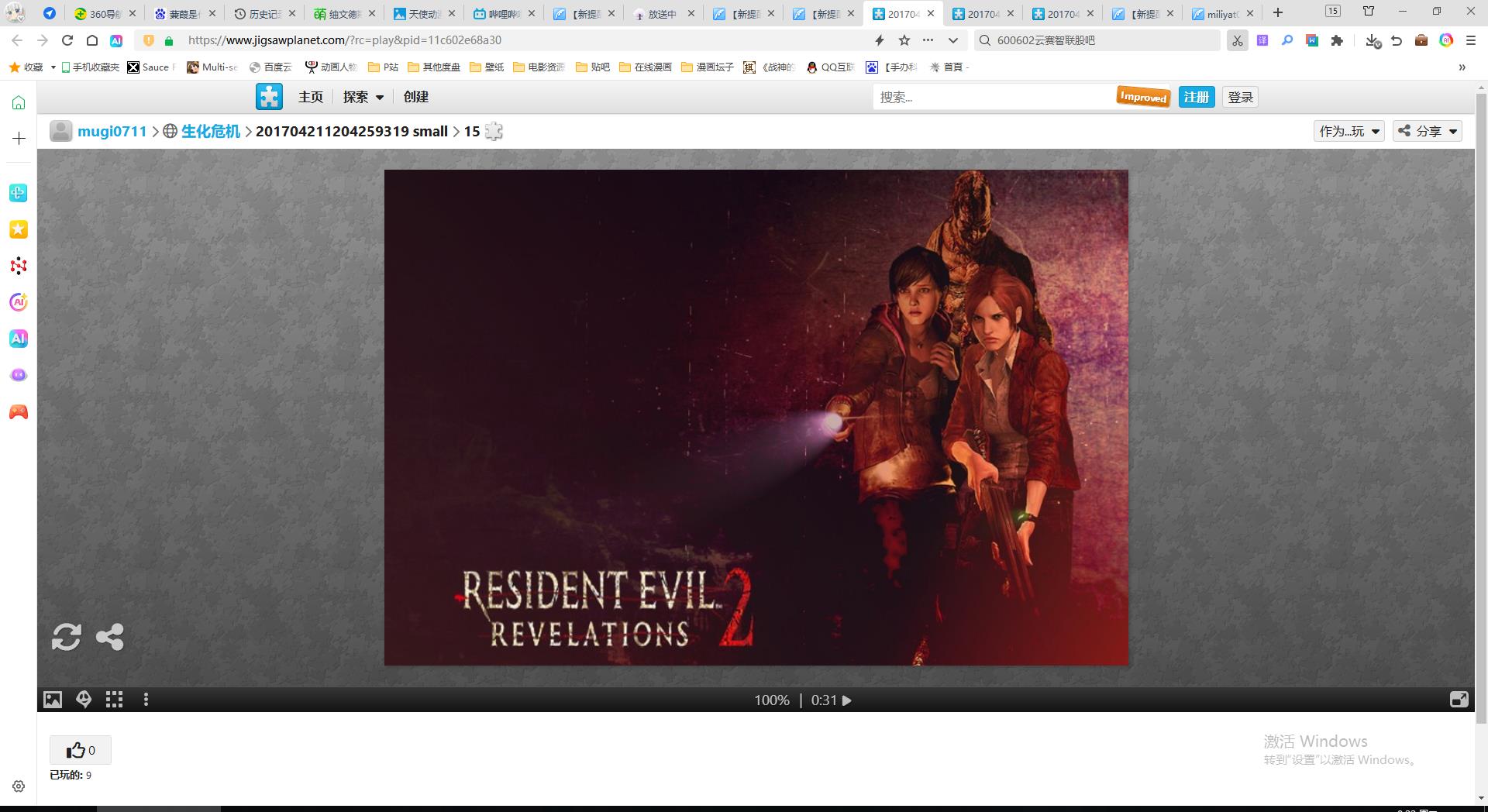Click the share icon overlaid on the puzzle area
Image resolution: width=1488 pixels, height=812 pixels.
tap(109, 637)
